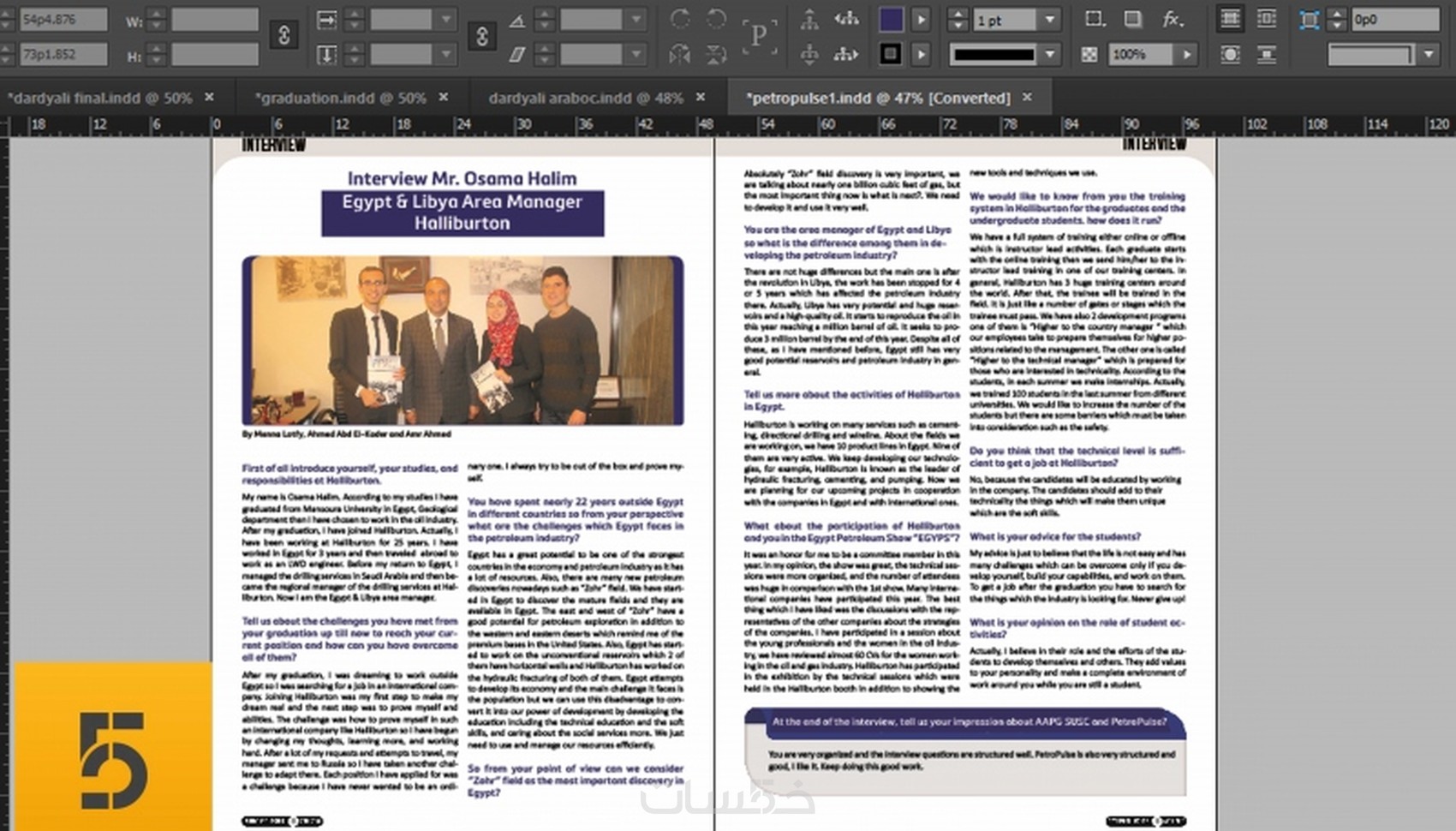The height and width of the screenshot is (831, 1456).
Task: Click the opacity checkerboard icon
Action: pyautogui.click(x=1089, y=54)
